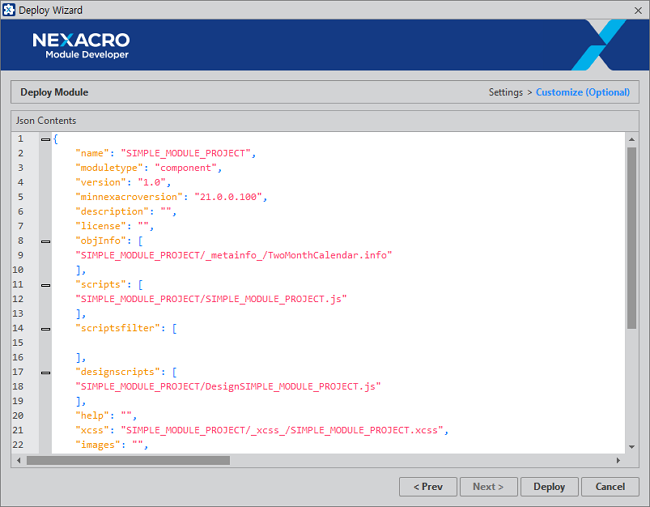Viewport: 650px width, 507px height.
Task: Close the Deploy Wizard window
Action: [x=638, y=10]
